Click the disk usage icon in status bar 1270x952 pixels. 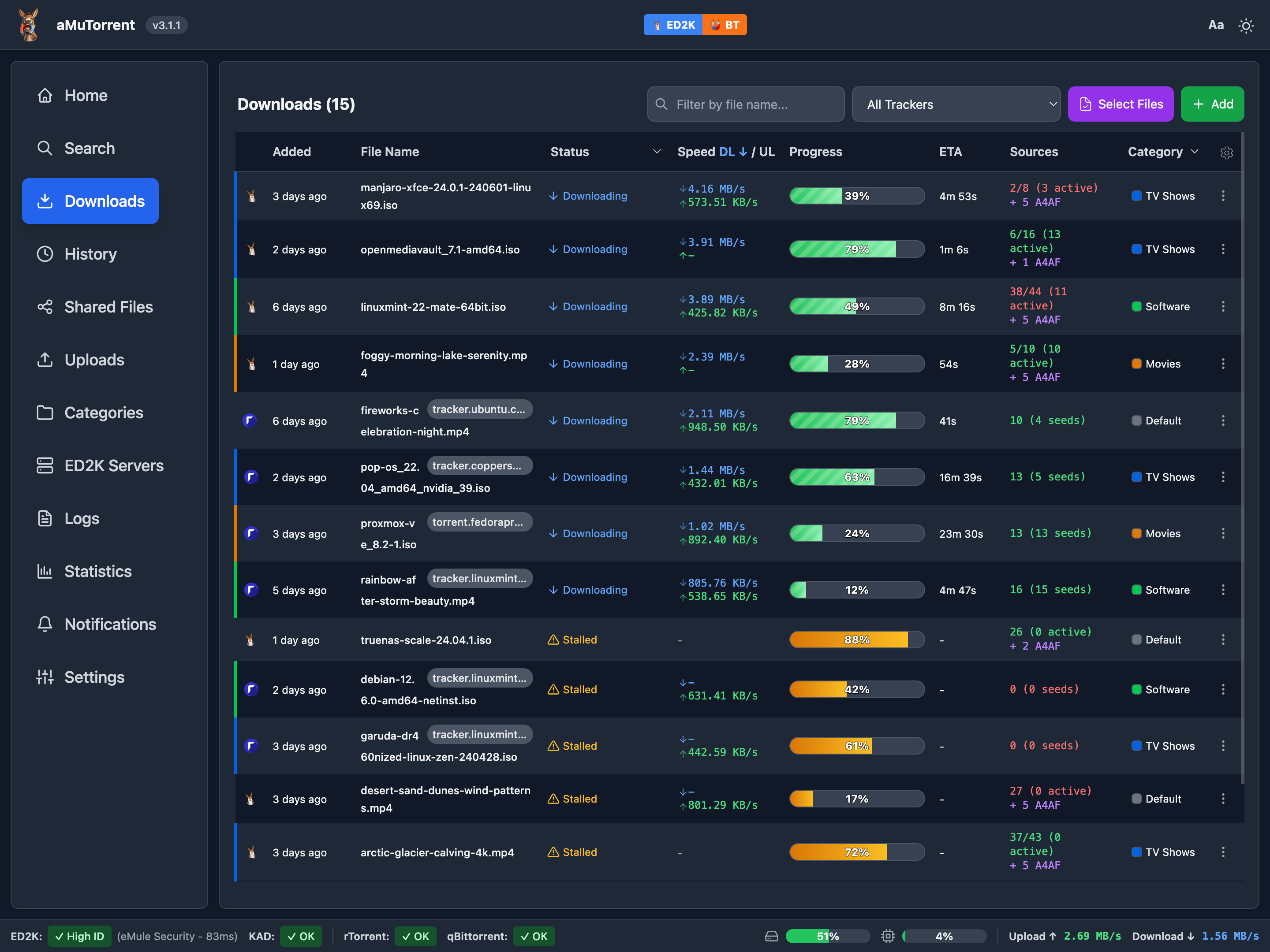pyautogui.click(x=772, y=937)
